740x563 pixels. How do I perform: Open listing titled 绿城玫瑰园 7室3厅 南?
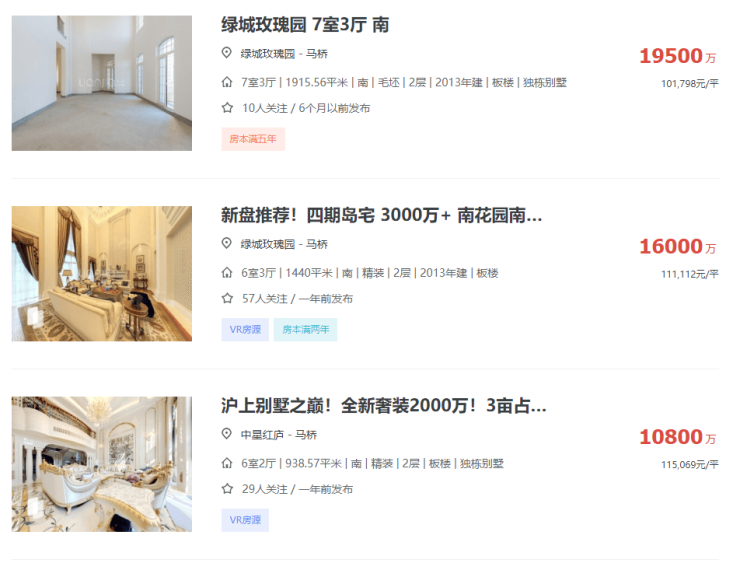(305, 25)
